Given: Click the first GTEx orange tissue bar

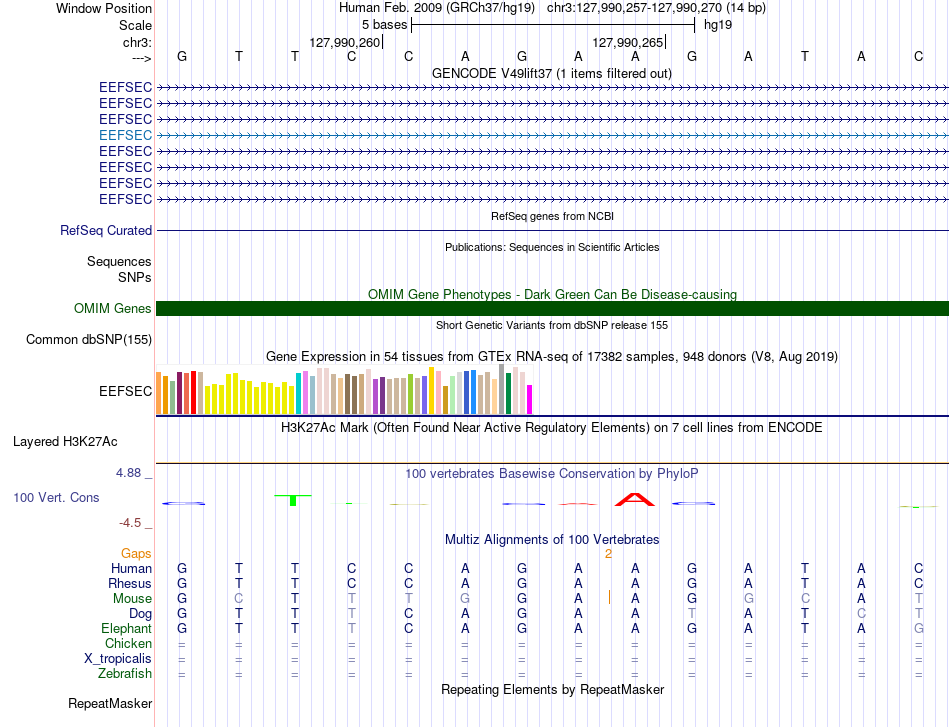Looking at the screenshot, I should tap(159, 393).
